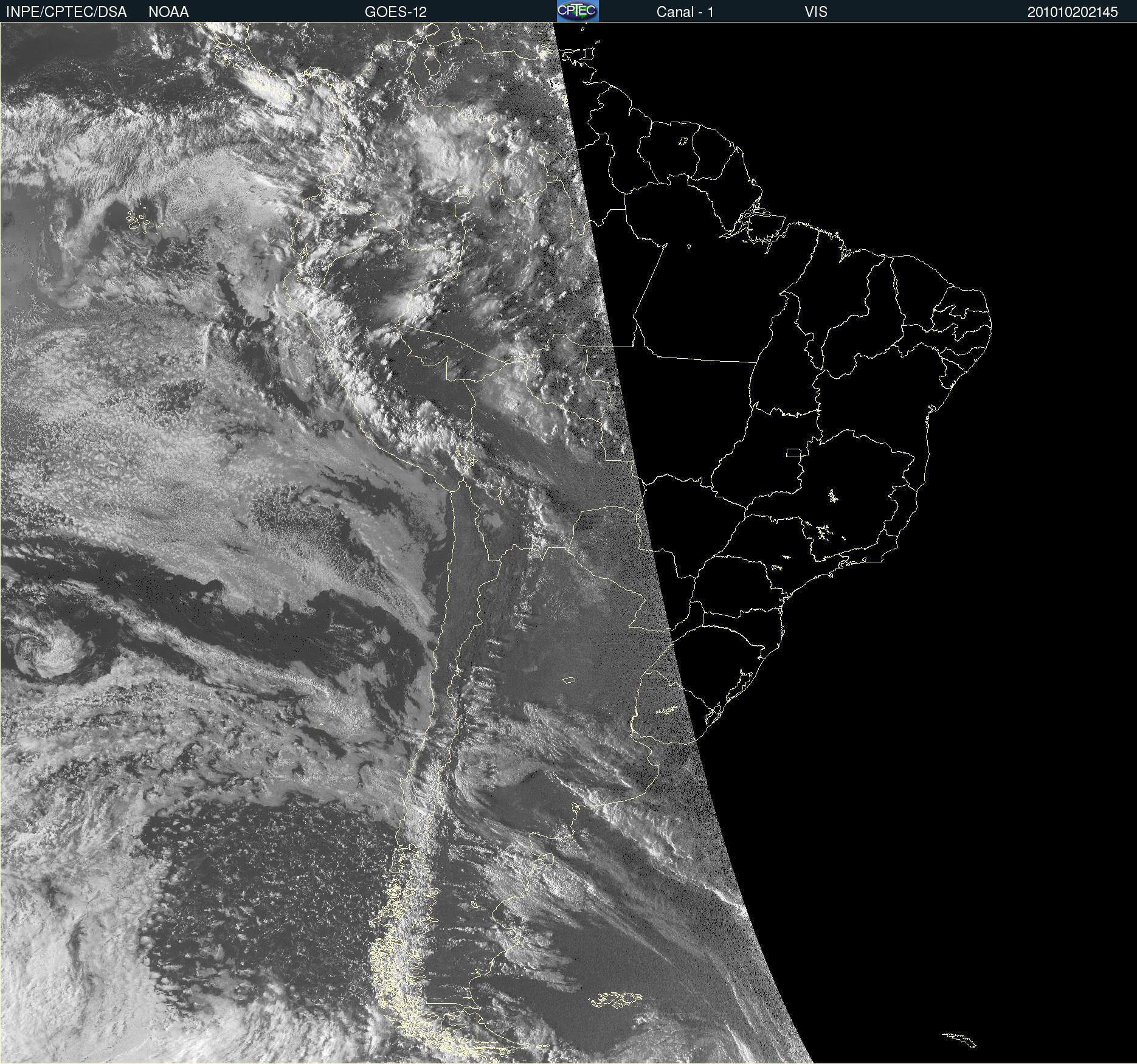Click the timestamp '201010202145'
The width and height of the screenshot is (1137, 1064).
[1073, 12]
